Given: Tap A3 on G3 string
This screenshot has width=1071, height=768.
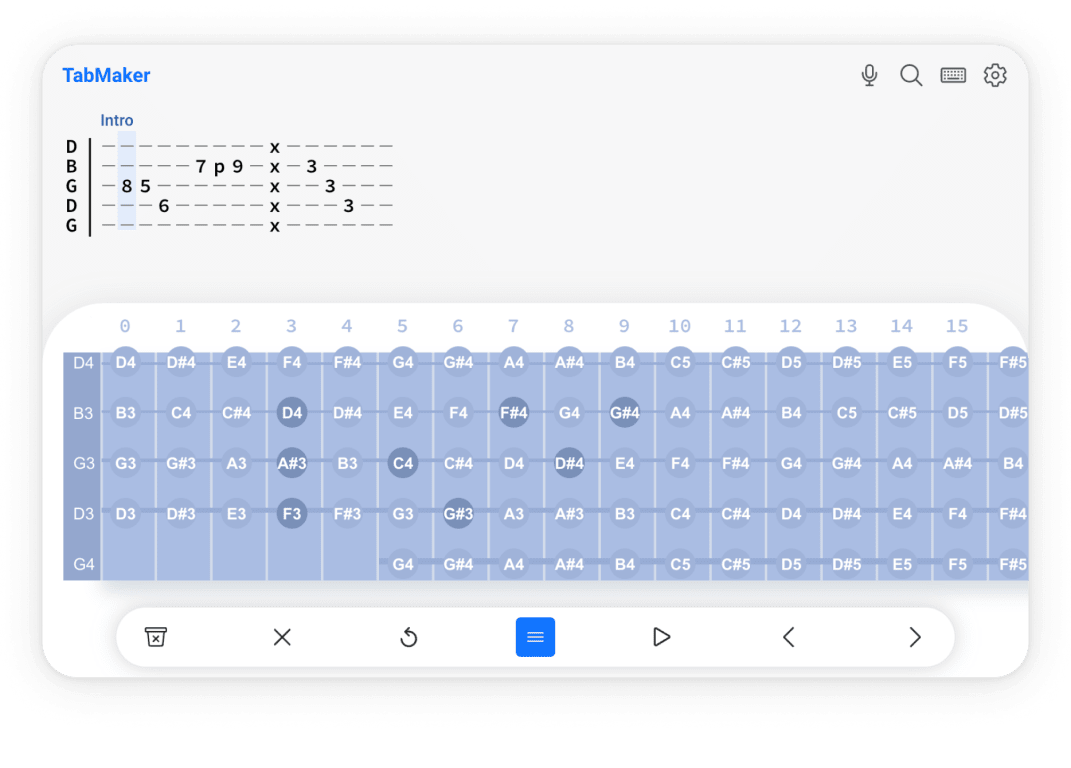Looking at the screenshot, I should click(x=236, y=463).
